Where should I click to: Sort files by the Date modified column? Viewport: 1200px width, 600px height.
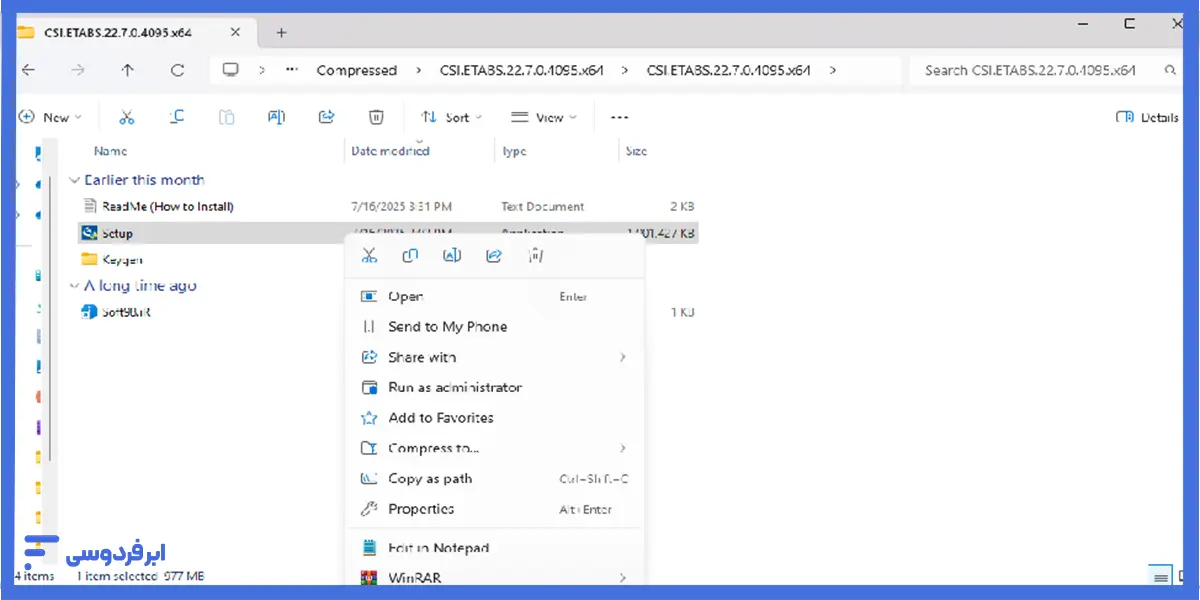click(x=390, y=151)
